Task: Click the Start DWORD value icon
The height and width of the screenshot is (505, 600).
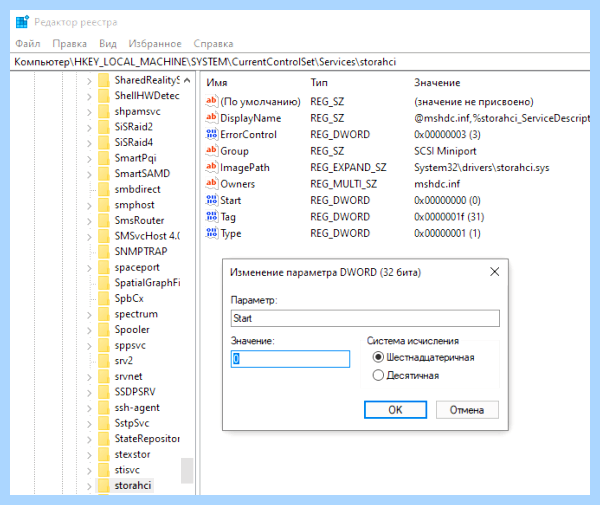Action: (212, 200)
